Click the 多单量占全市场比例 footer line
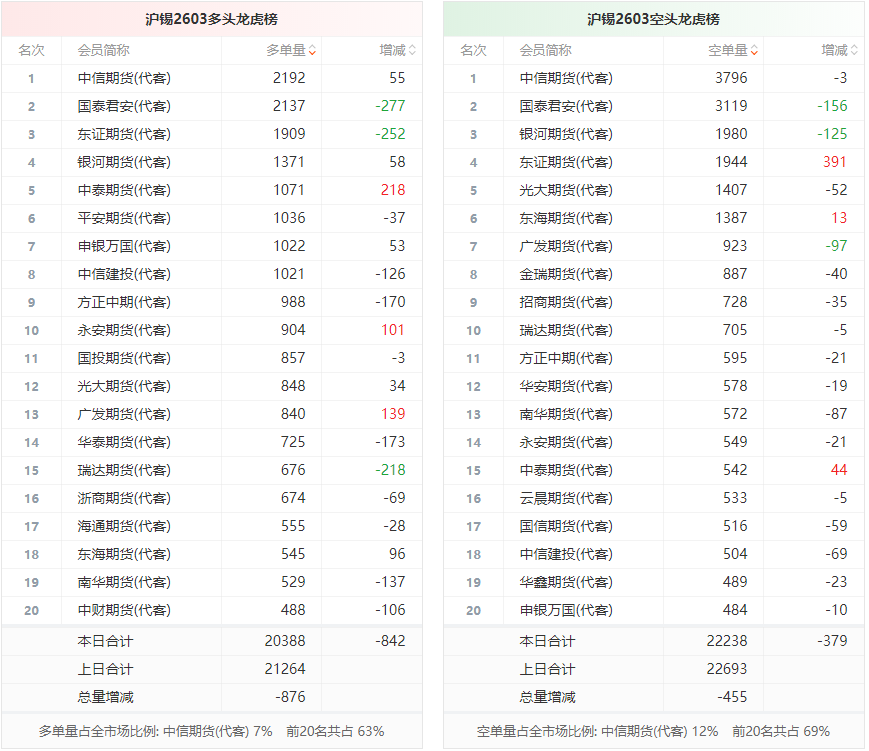 coord(211,732)
